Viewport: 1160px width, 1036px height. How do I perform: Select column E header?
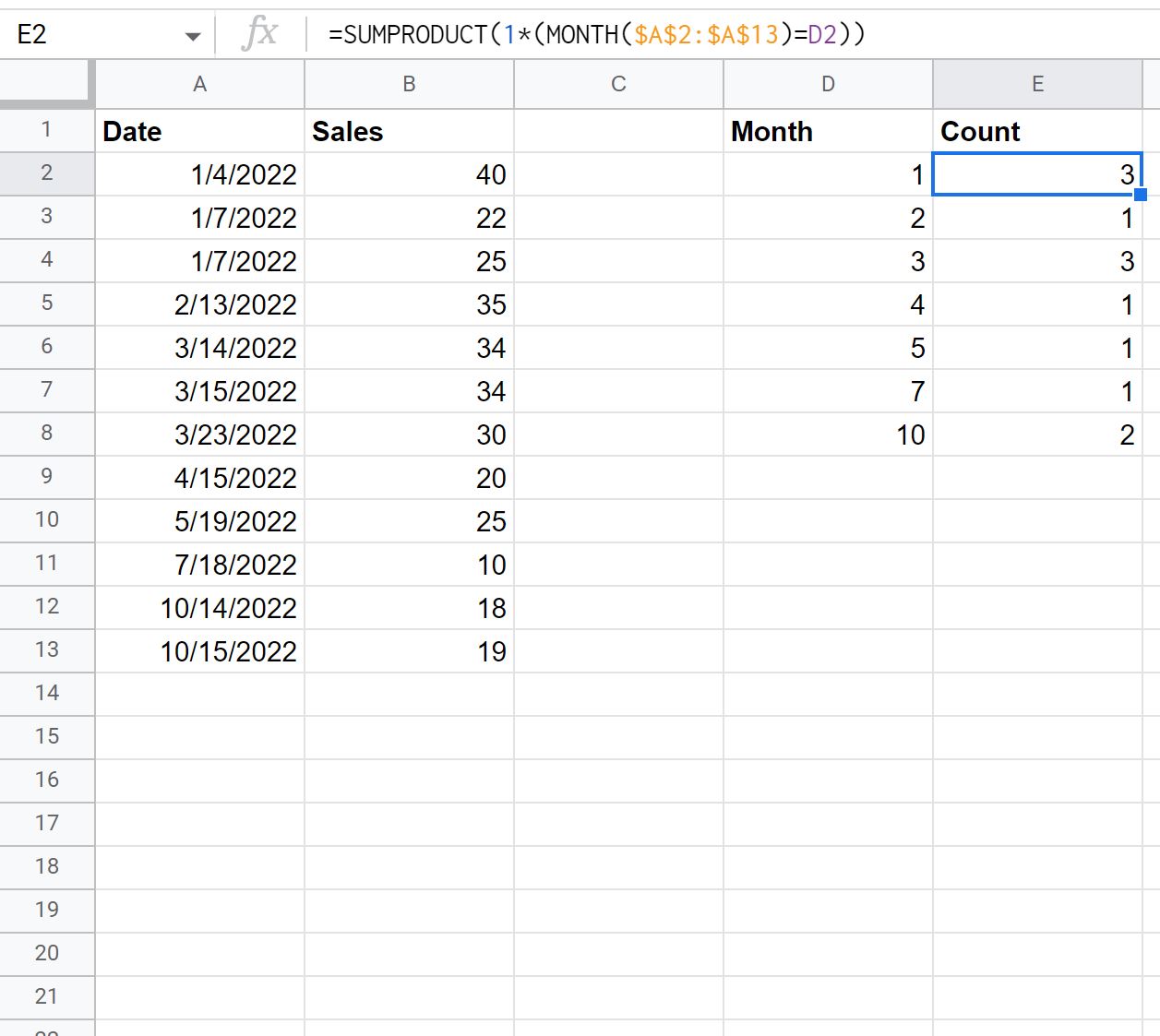[x=1037, y=83]
